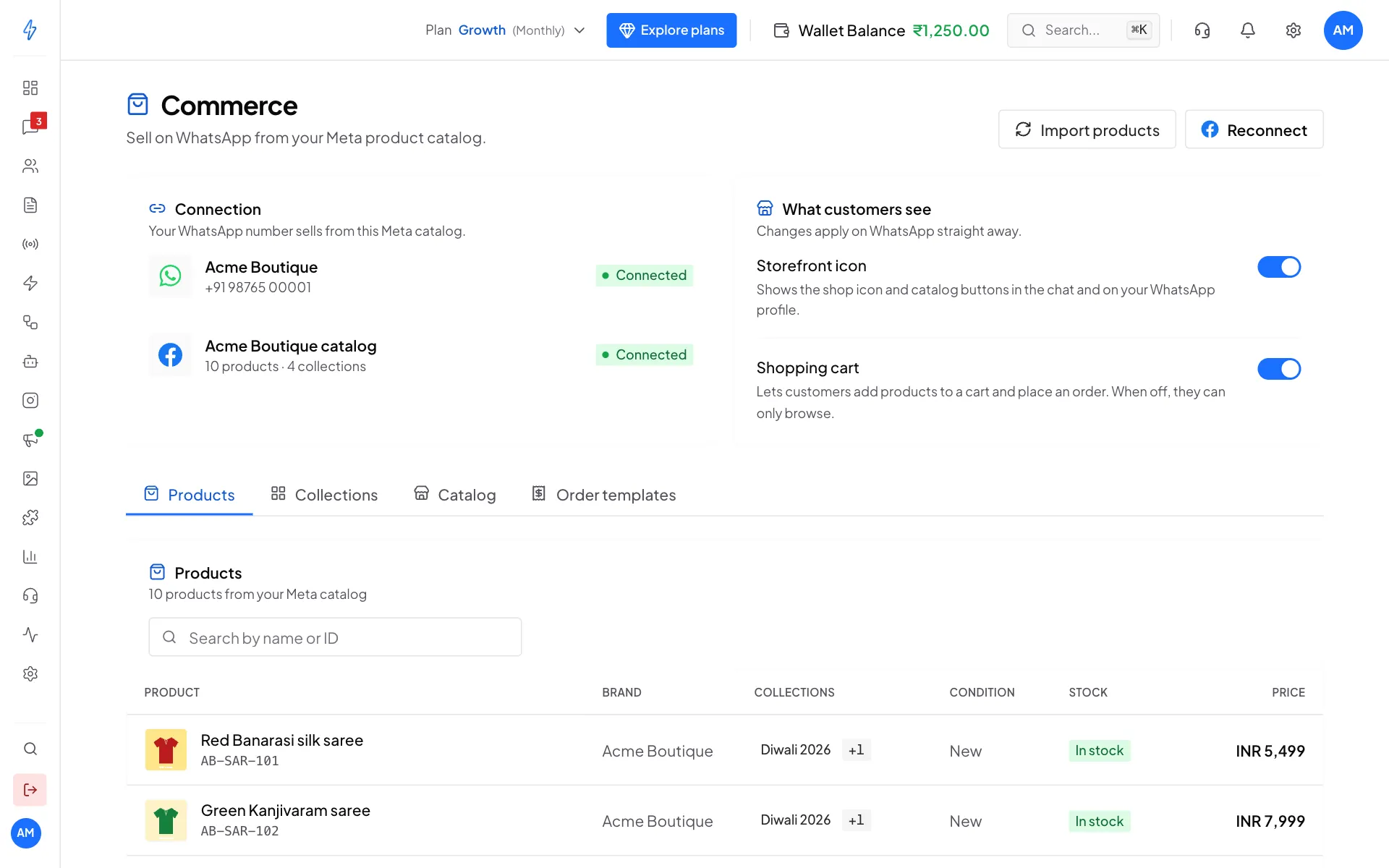Open the document templates sidebar icon
The width and height of the screenshot is (1389, 868).
[30, 205]
